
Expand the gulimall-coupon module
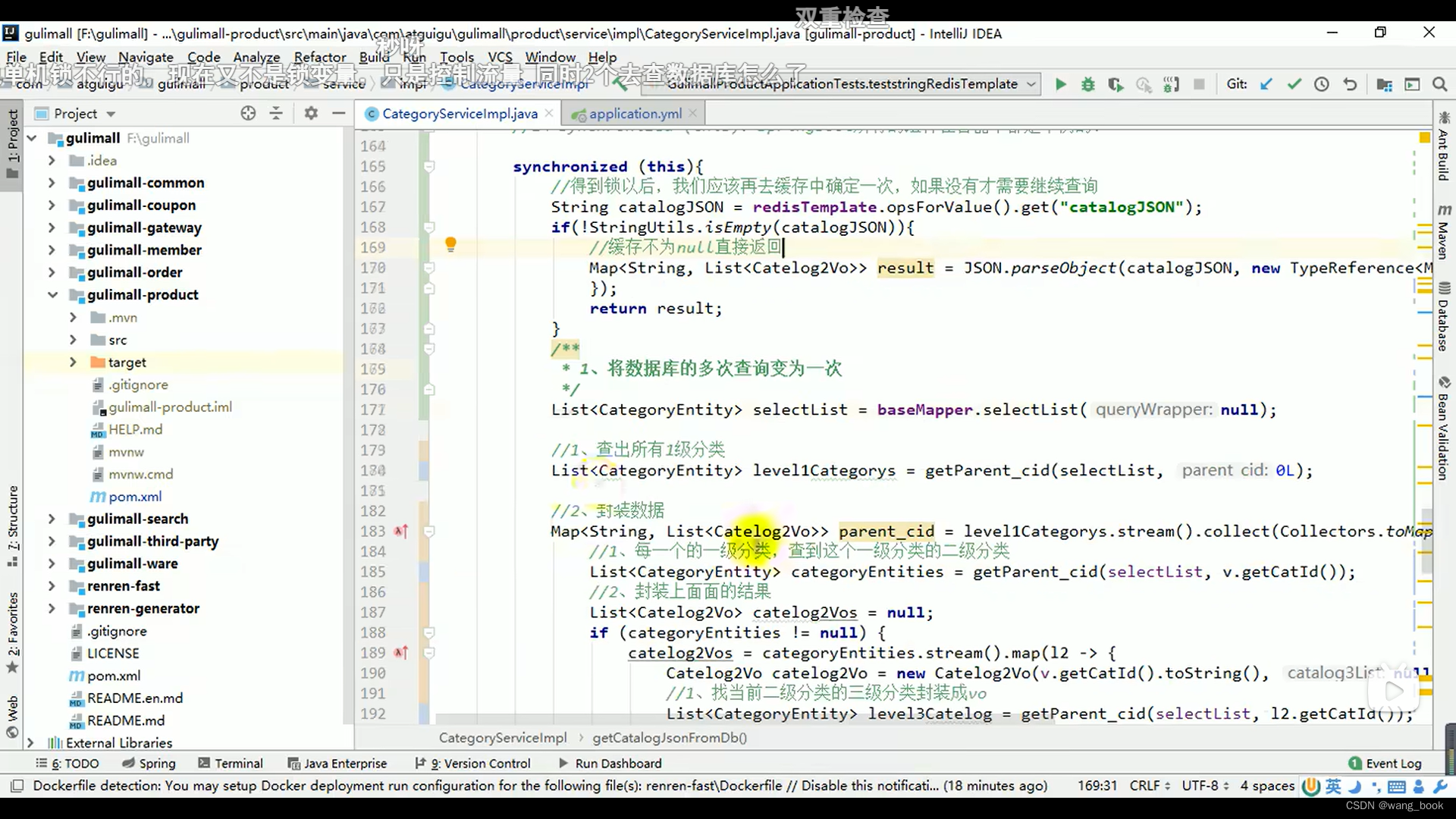pos(52,206)
